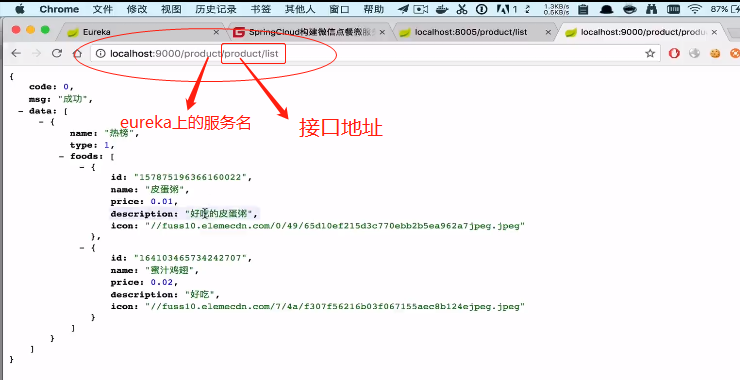Open the 视图 menu
The height and width of the screenshot is (380, 740).
[x=171, y=8]
